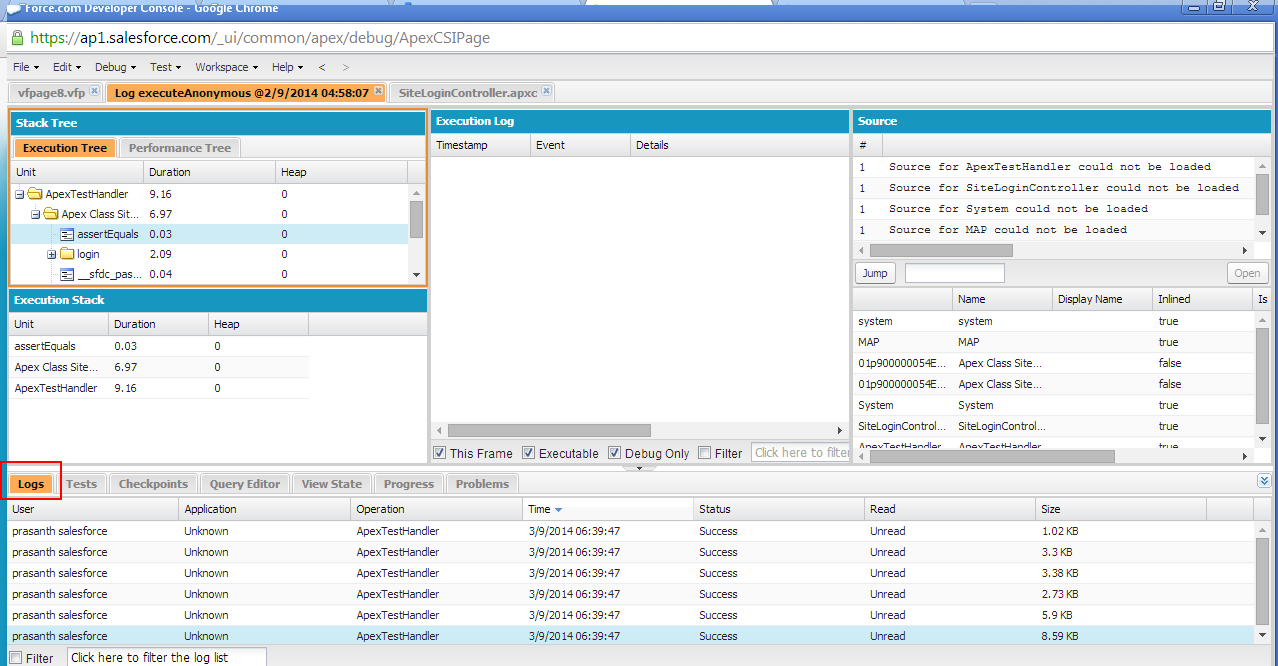Viewport: 1278px width, 666px height.
Task: Click the Apex Class Site folder icon
Action: tap(51, 214)
